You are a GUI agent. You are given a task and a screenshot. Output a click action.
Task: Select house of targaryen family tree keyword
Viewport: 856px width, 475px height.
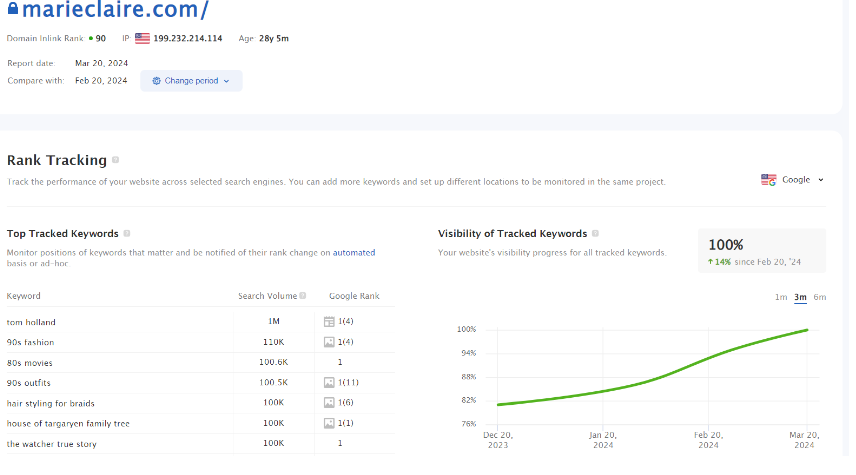pos(68,424)
